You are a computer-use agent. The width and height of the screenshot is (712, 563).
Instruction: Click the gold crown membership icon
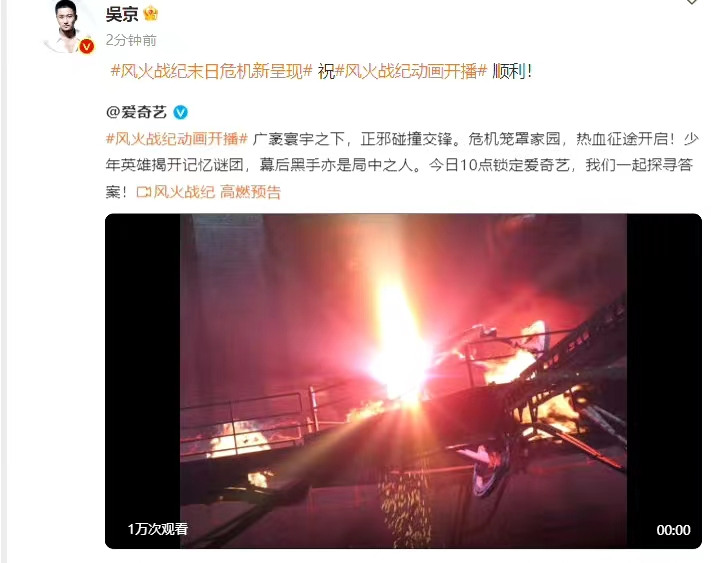(150, 14)
